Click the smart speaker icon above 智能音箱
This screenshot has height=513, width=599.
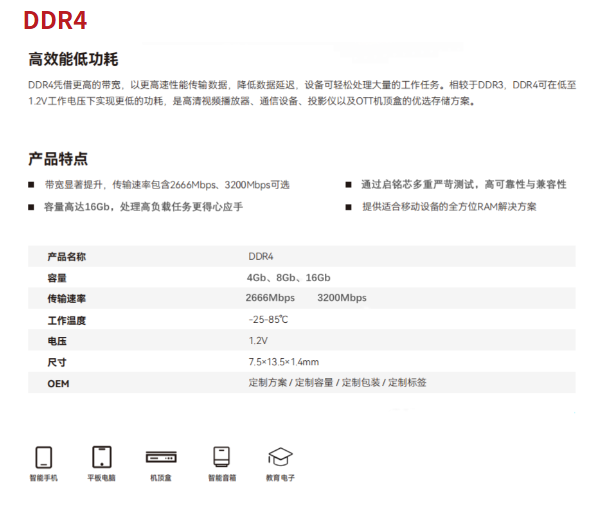(x=222, y=456)
